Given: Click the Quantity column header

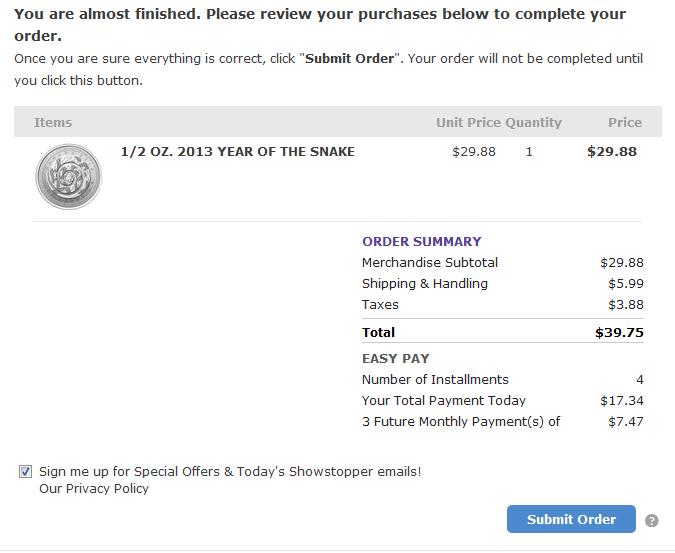Looking at the screenshot, I should tap(533, 123).
